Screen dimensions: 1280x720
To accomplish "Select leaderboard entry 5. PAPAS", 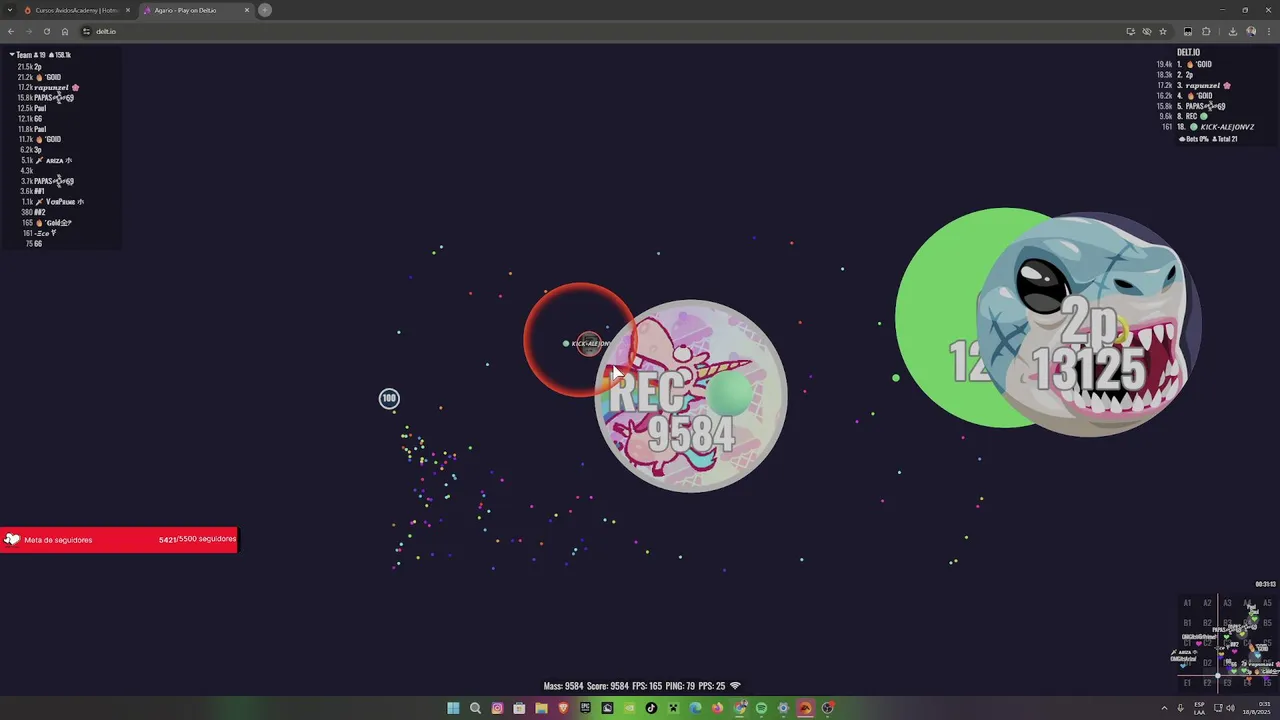I will pyautogui.click(x=1201, y=106).
